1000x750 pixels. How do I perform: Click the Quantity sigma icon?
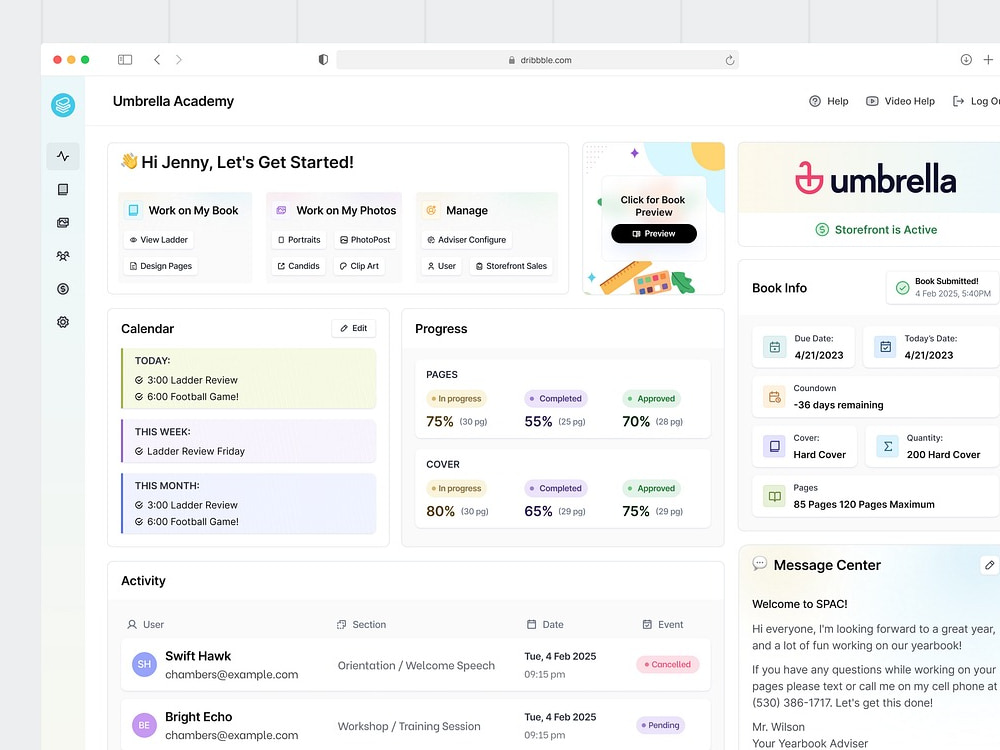point(888,446)
